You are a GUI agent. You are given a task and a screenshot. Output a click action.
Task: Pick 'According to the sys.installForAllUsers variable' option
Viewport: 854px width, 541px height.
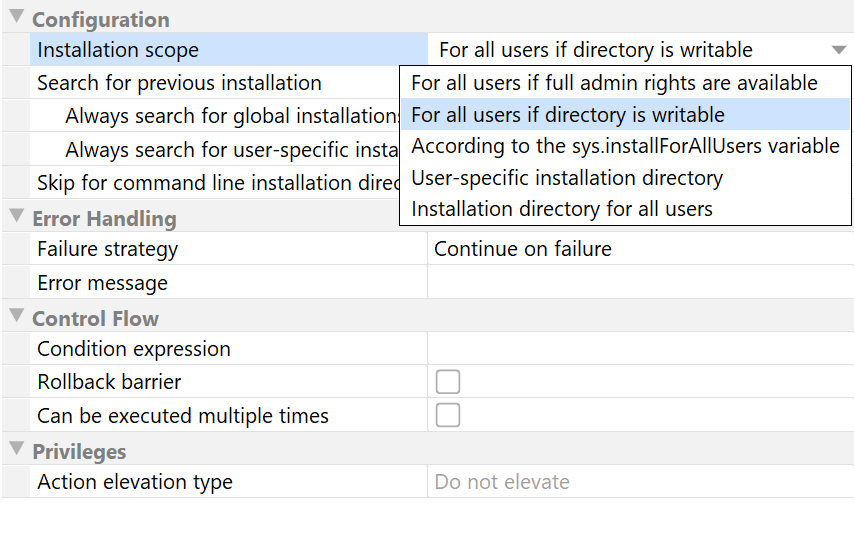coord(625,146)
